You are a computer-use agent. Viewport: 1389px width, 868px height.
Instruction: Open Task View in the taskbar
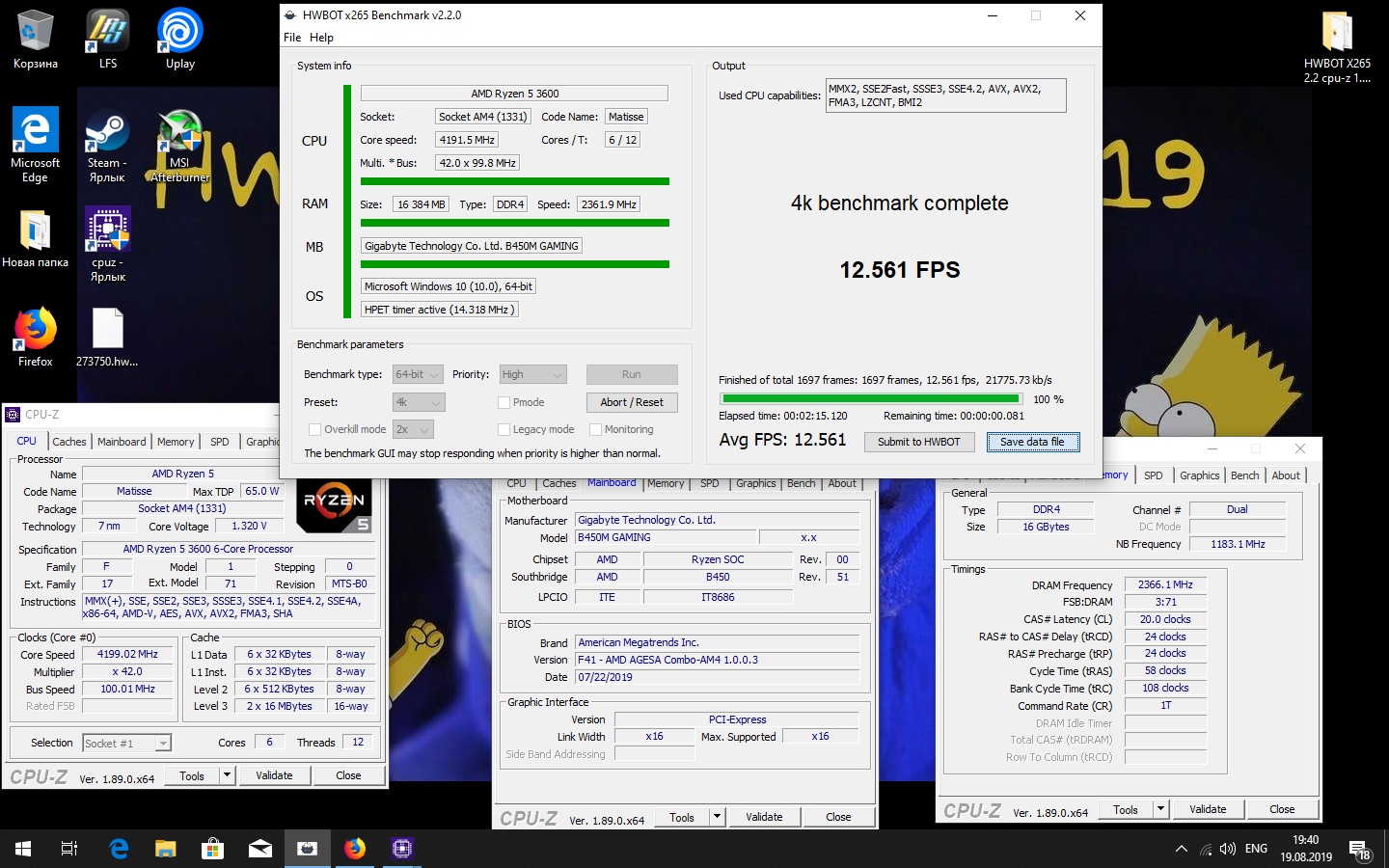tap(69, 849)
